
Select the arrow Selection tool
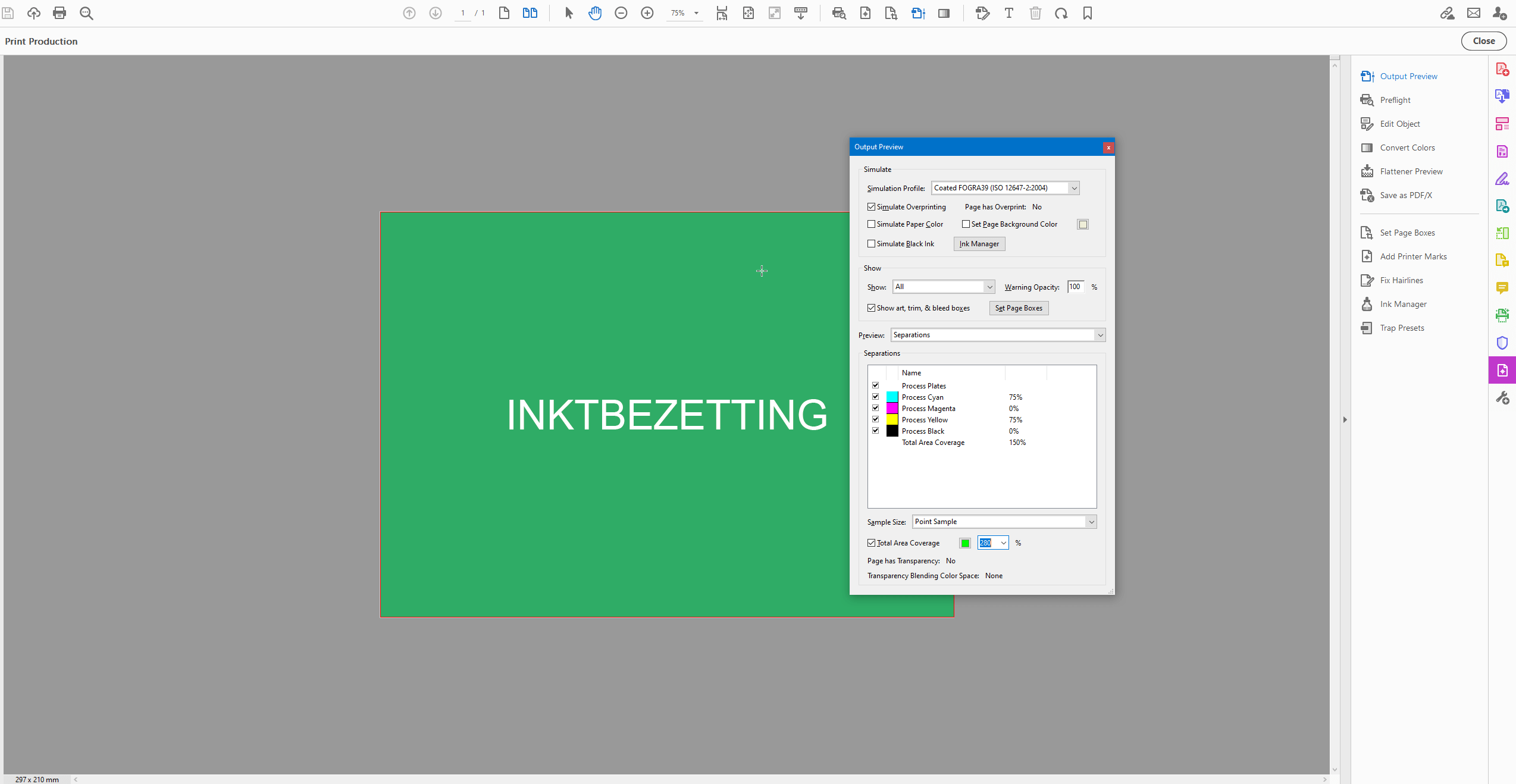click(569, 13)
